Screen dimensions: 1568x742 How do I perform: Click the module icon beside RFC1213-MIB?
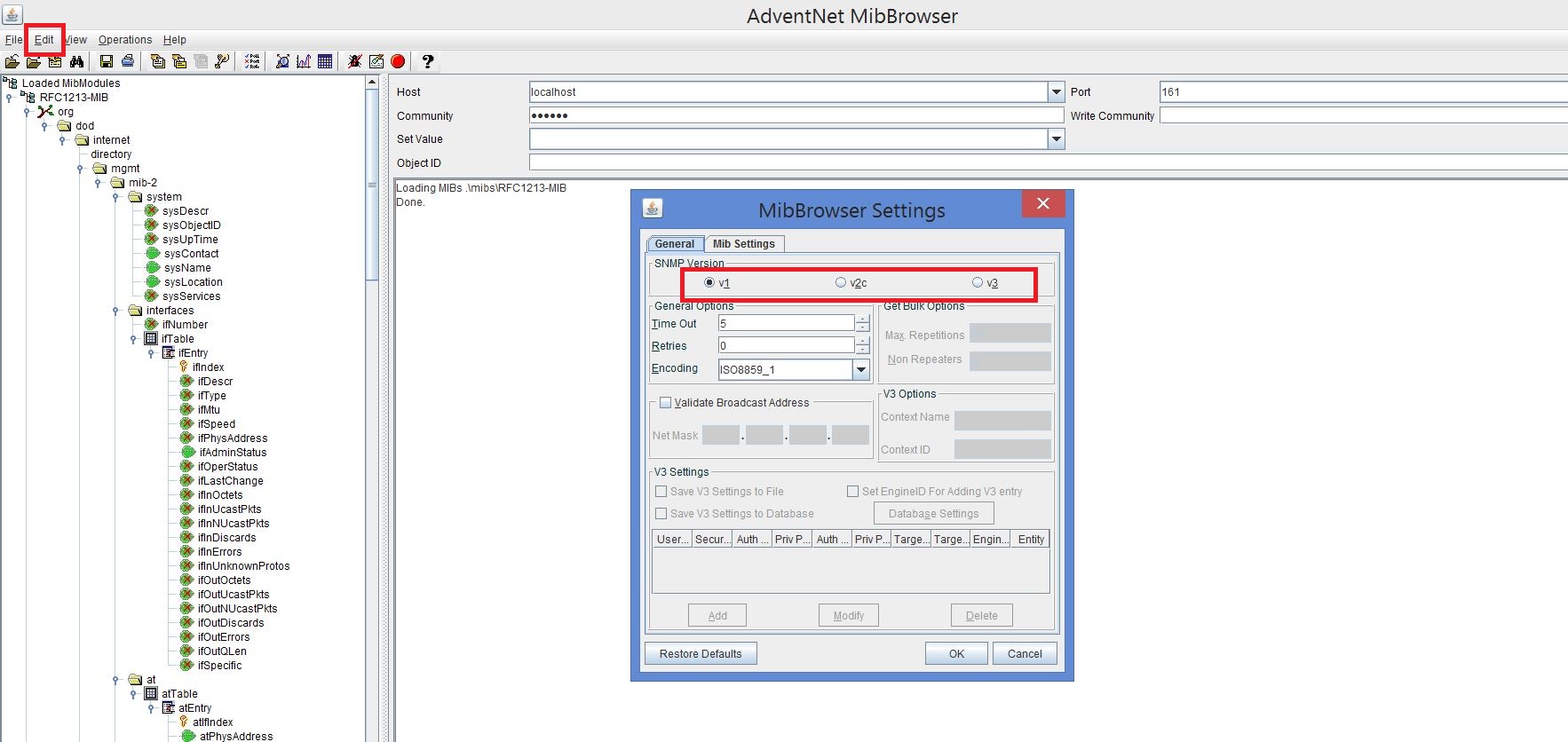28,98
